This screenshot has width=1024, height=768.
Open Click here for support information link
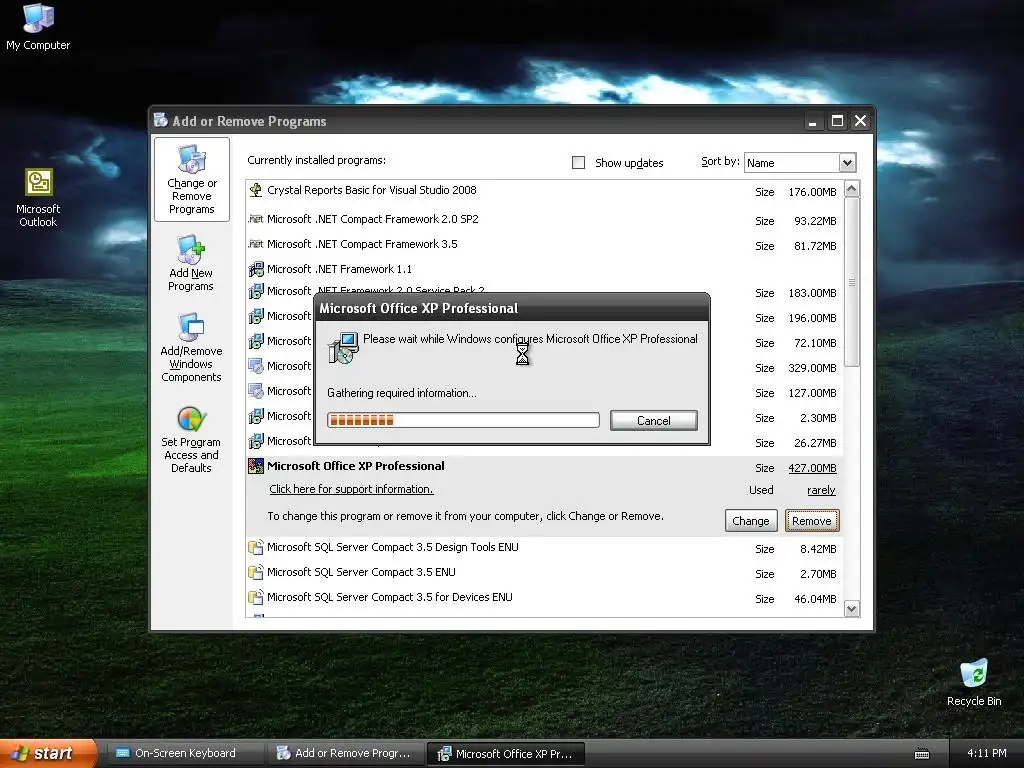[351, 489]
